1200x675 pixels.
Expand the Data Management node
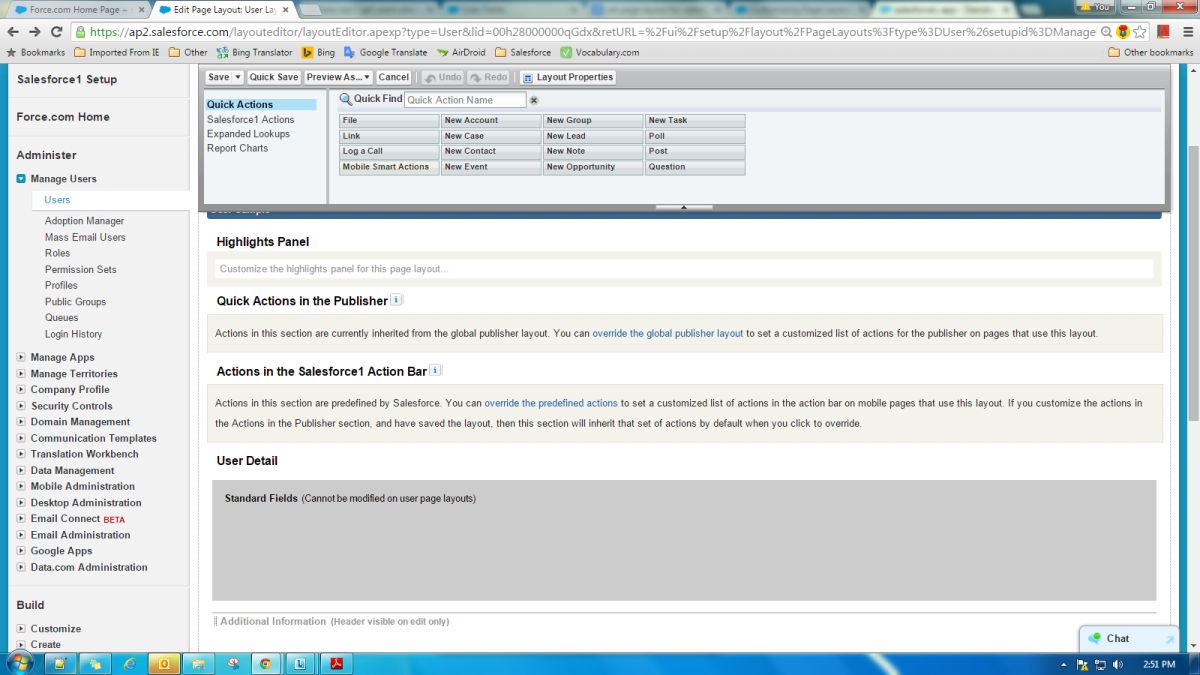21,470
